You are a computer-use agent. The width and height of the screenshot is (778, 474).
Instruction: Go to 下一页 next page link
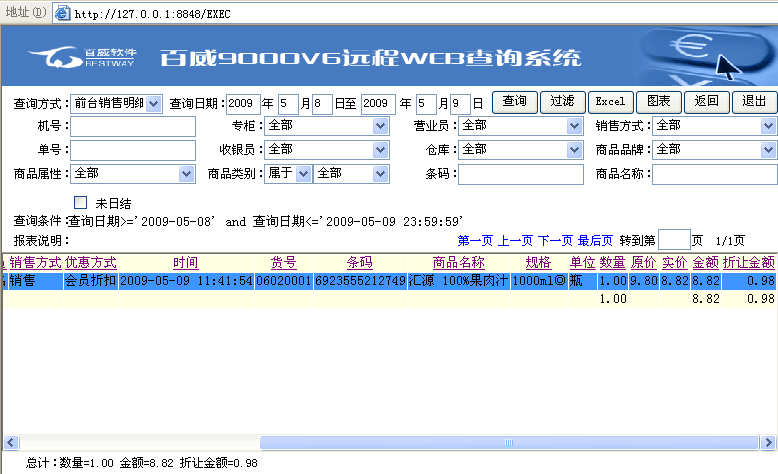click(555, 241)
